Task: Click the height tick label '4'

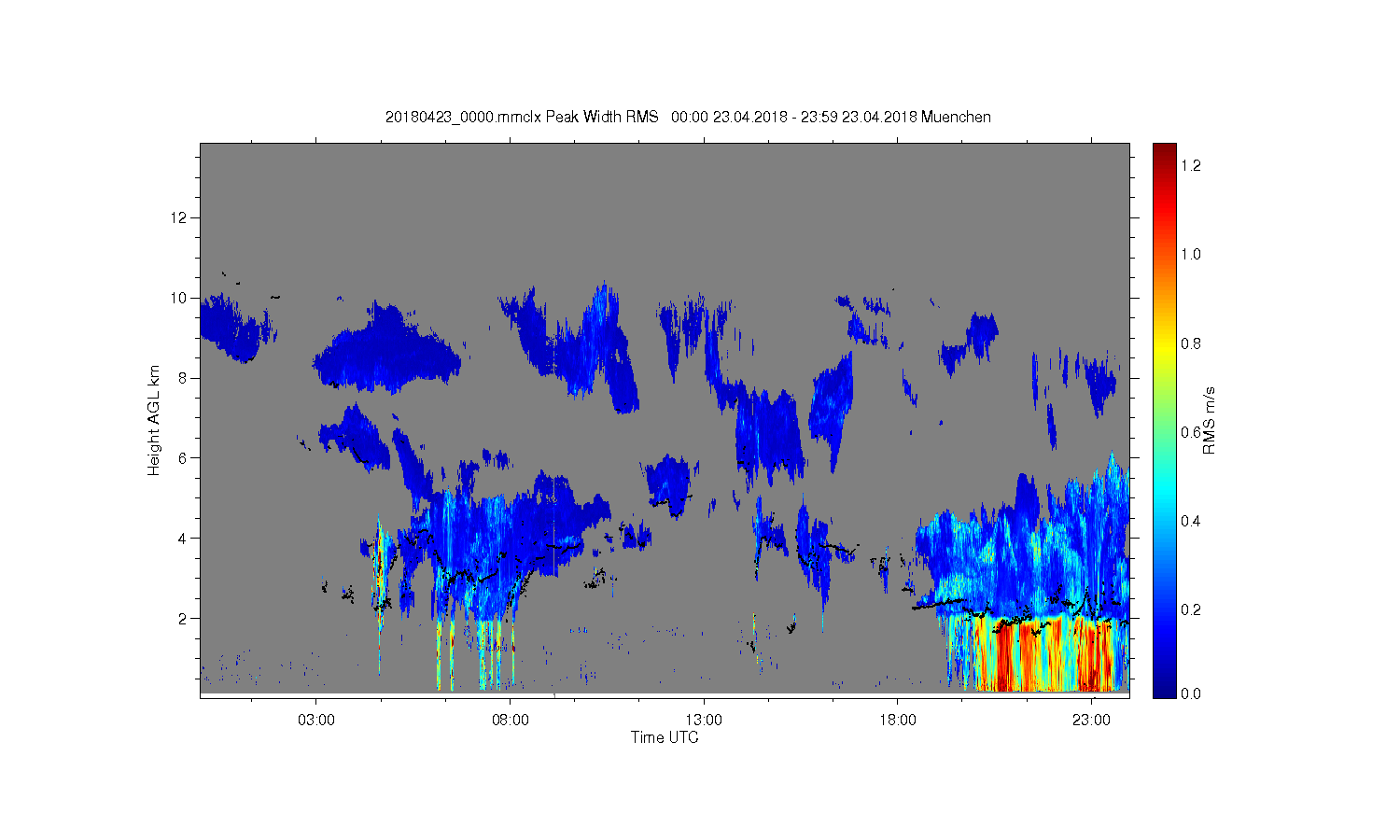Action: [183, 539]
